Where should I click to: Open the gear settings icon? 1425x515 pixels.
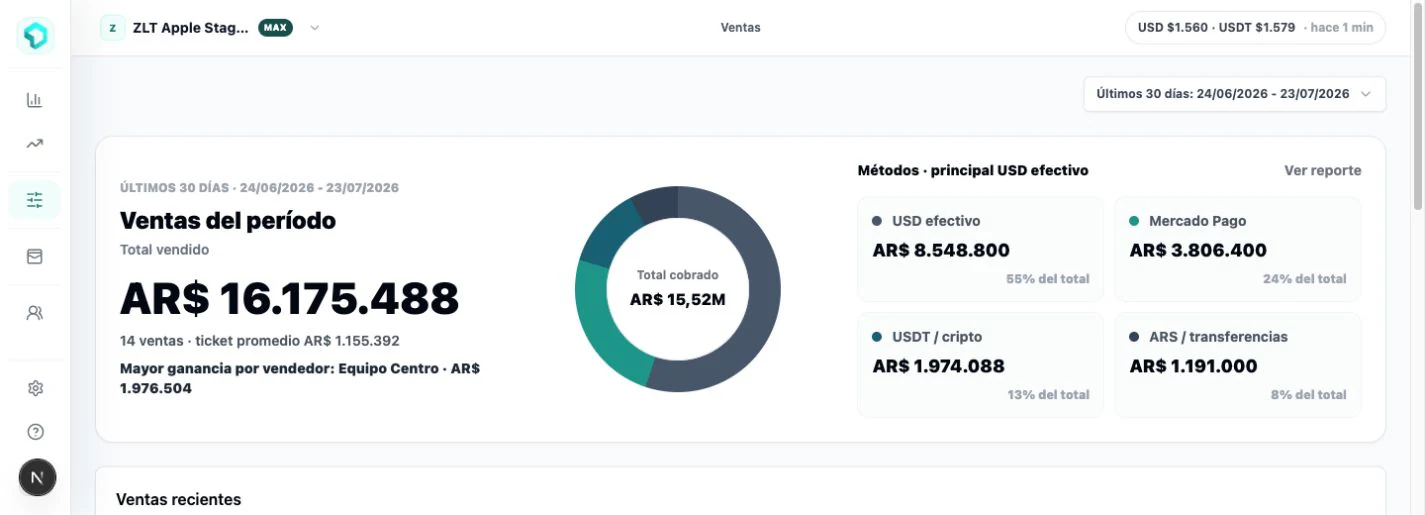pyautogui.click(x=35, y=388)
